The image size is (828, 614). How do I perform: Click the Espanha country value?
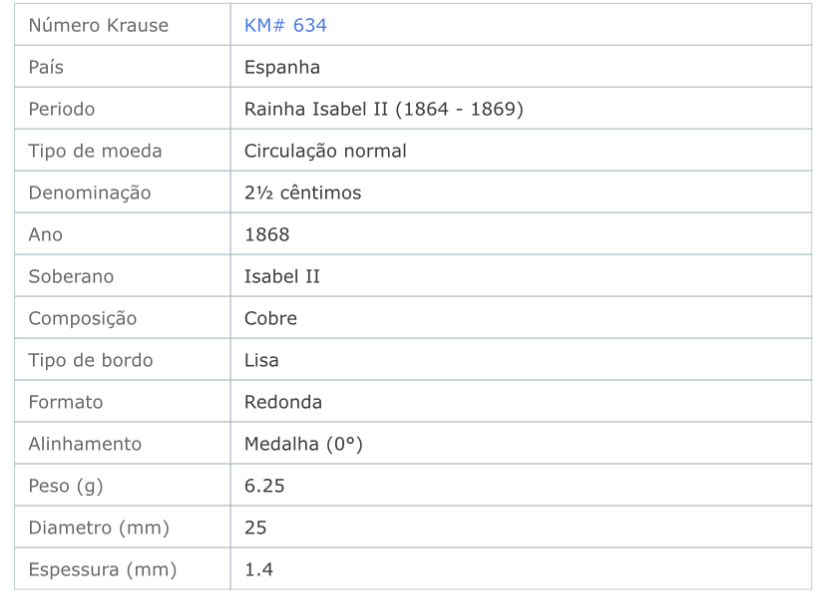pos(282,67)
